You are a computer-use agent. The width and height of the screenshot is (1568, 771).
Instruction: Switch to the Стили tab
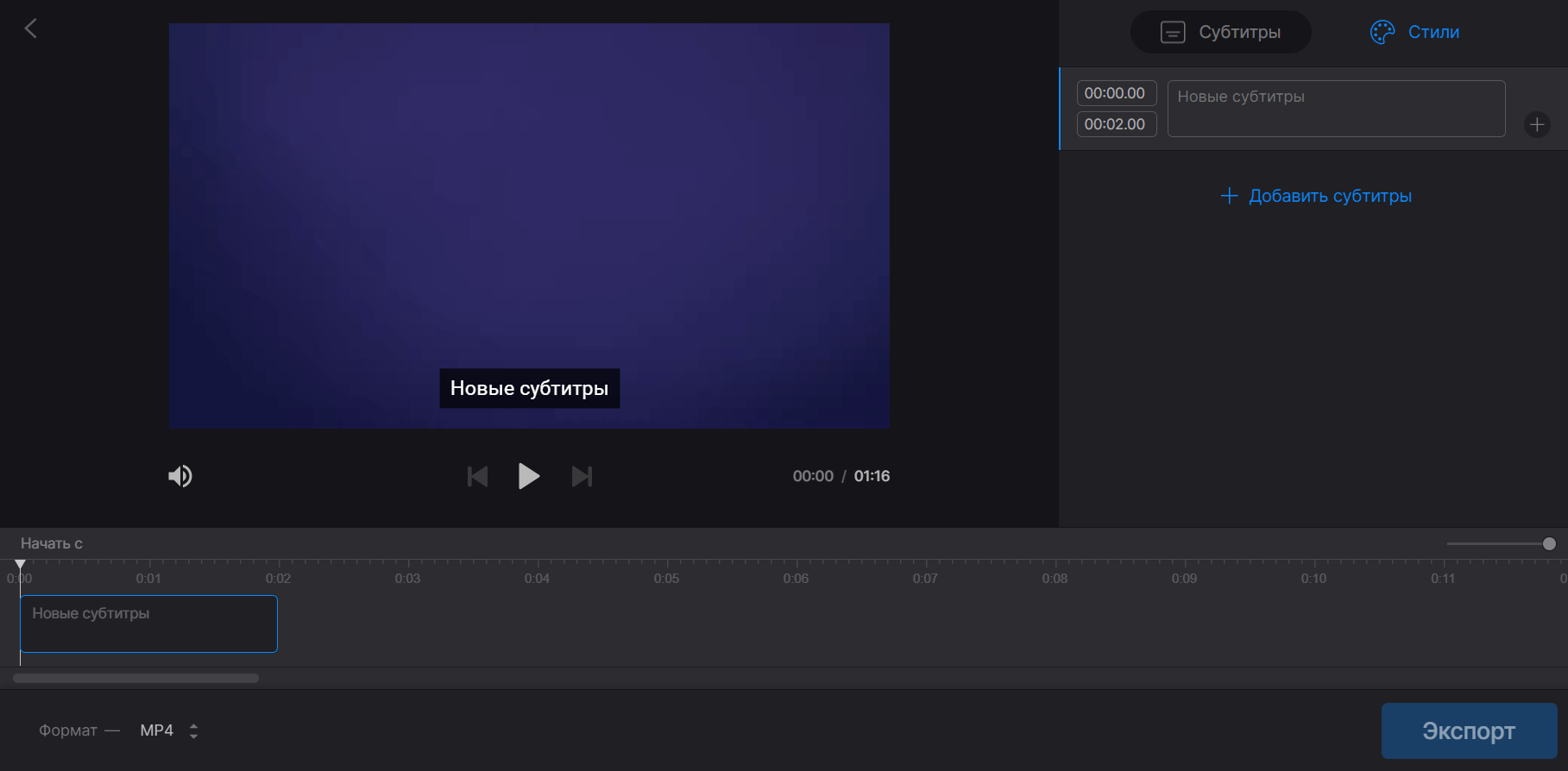pyautogui.click(x=1414, y=32)
